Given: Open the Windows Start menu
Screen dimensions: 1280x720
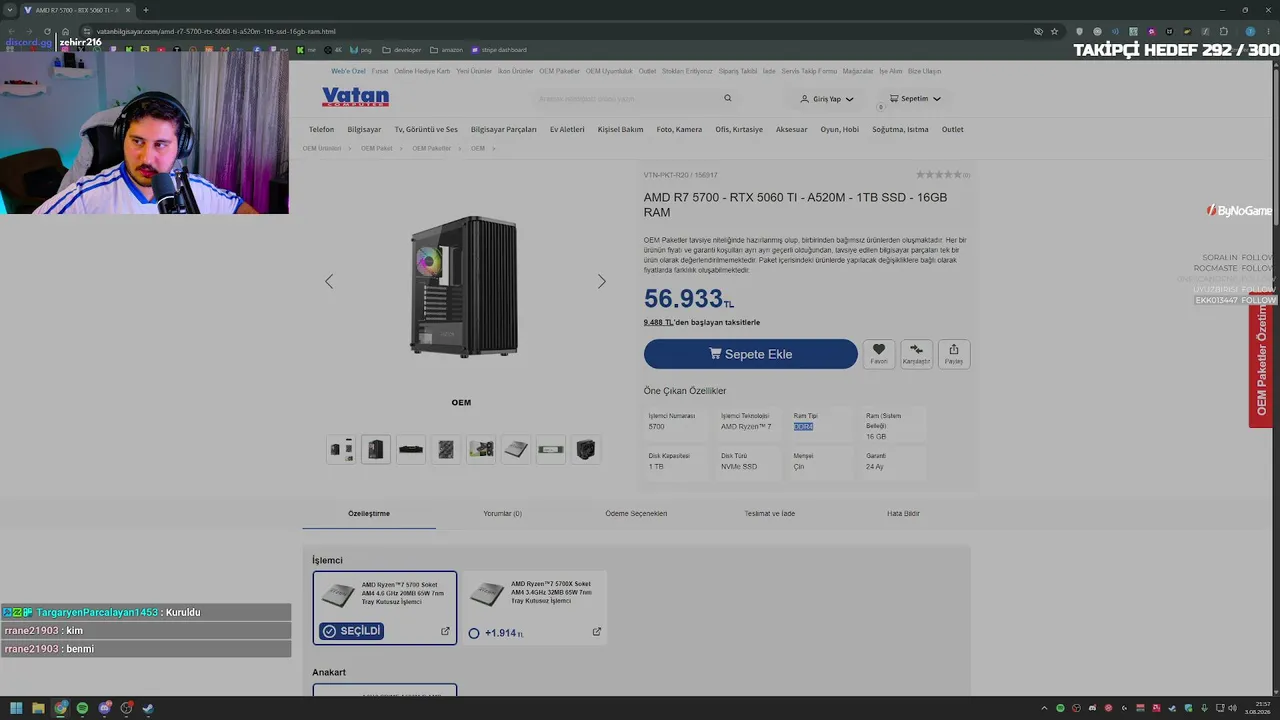Looking at the screenshot, I should tap(16, 708).
